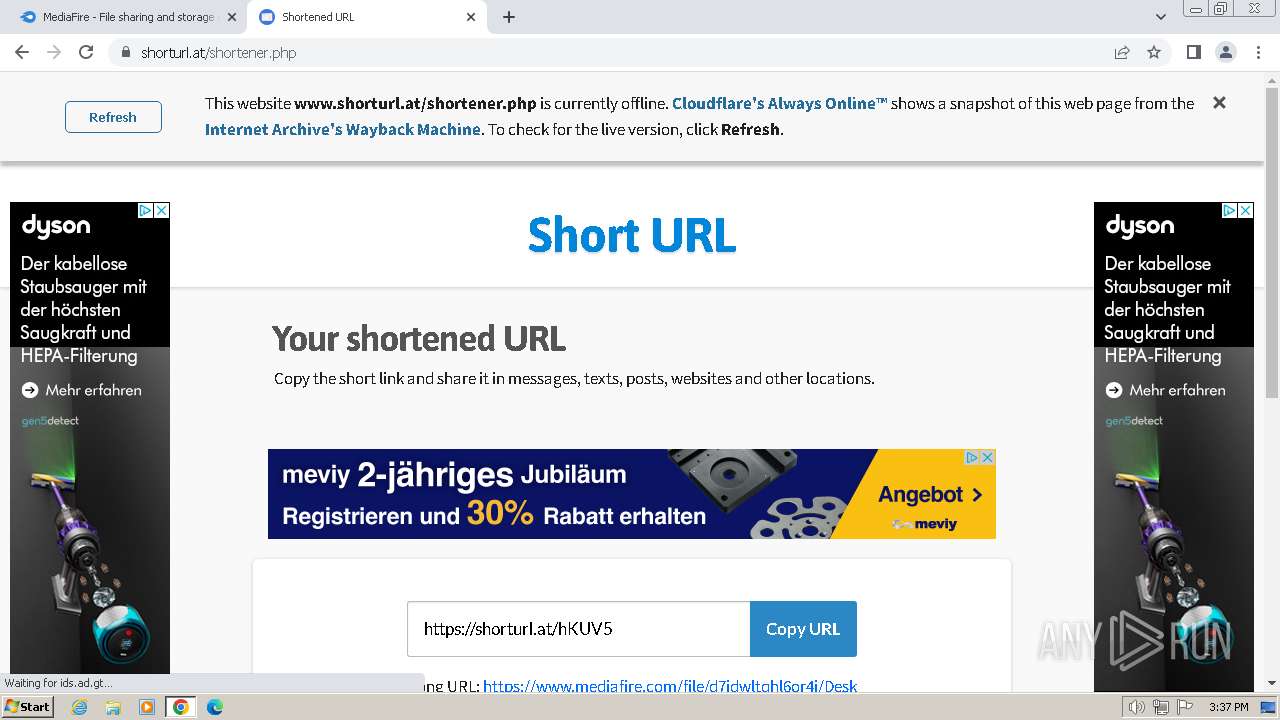Close the right dyson ad
This screenshot has height=720, width=1280.
tap(1246, 210)
